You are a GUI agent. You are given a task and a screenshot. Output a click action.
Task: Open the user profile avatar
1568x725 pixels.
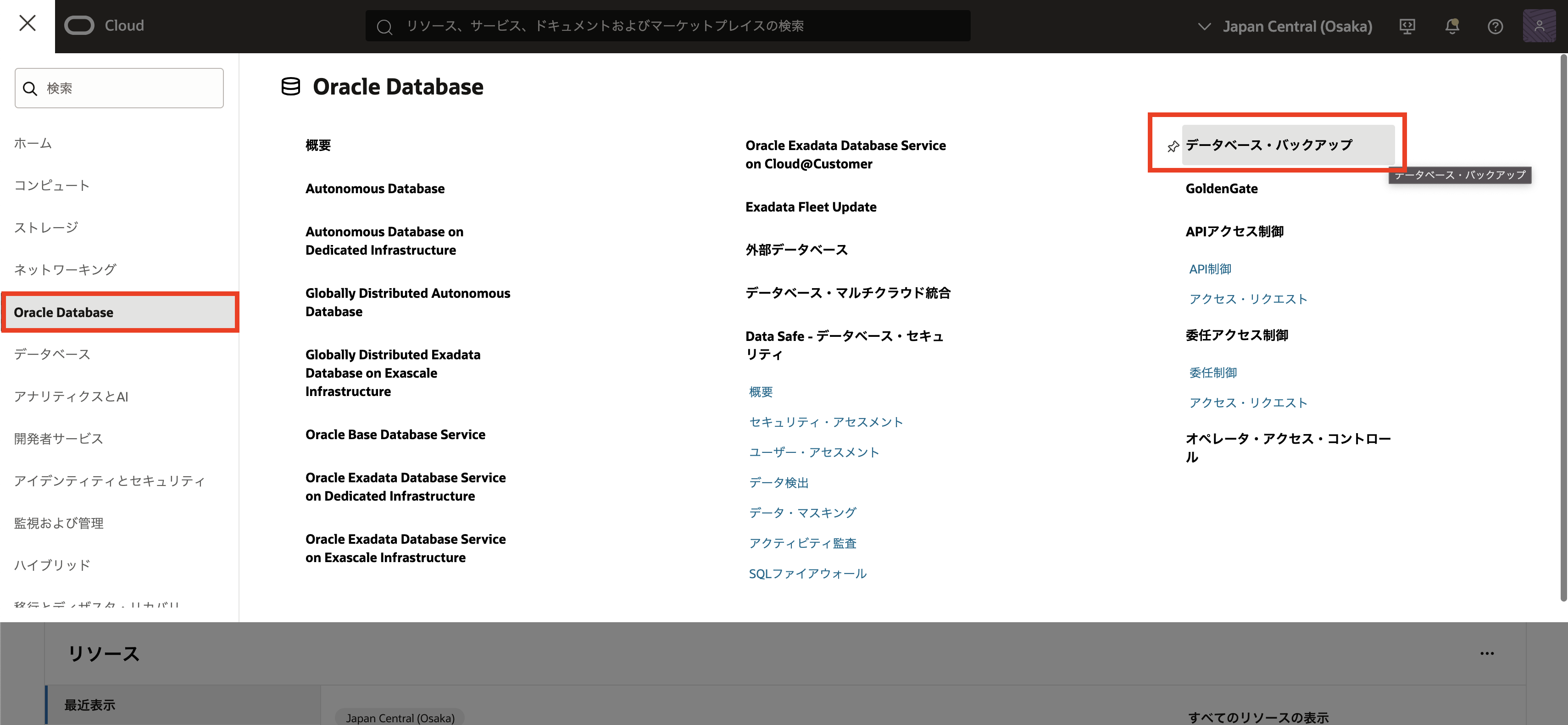(x=1539, y=26)
